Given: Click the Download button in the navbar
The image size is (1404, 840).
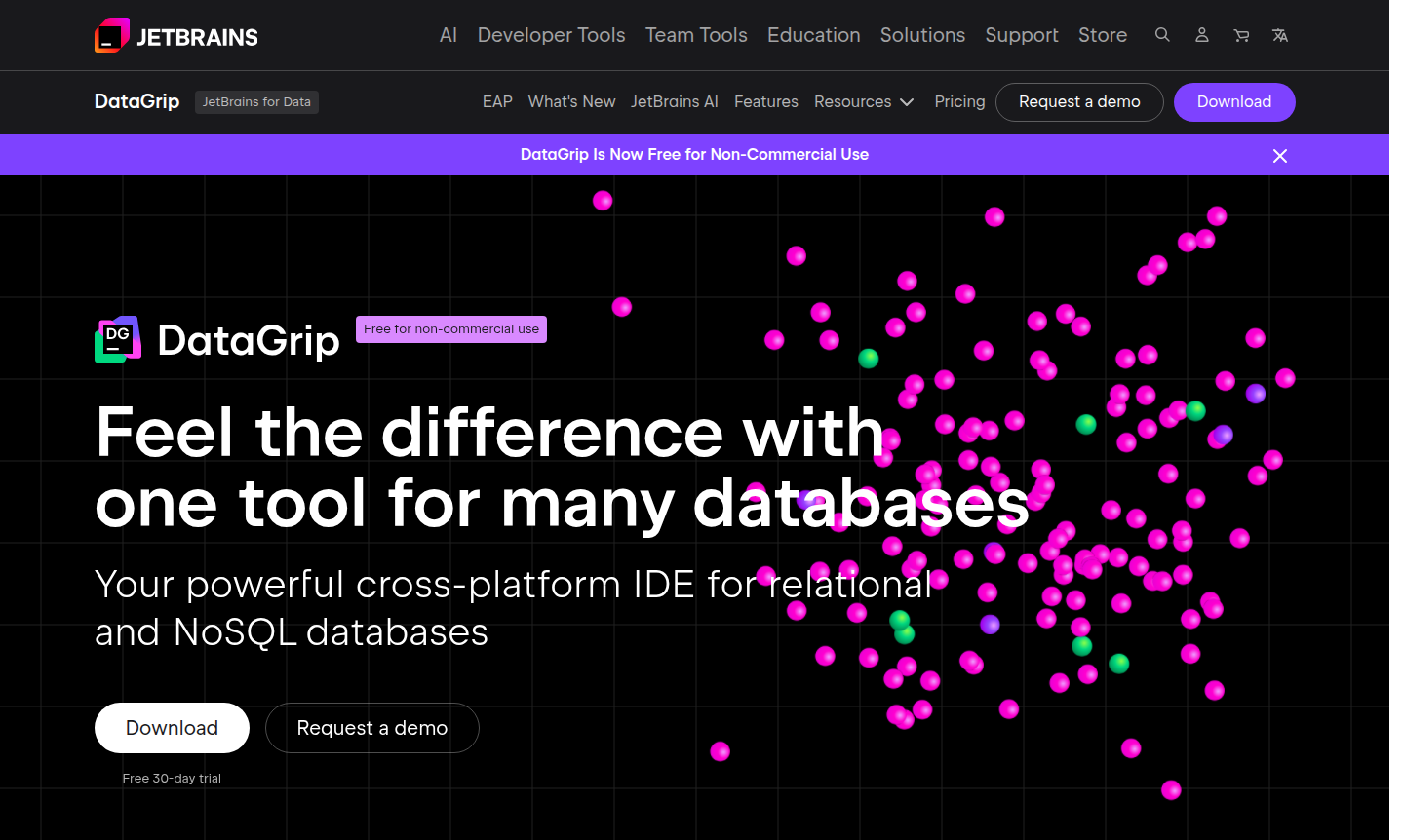Looking at the screenshot, I should click(x=1234, y=101).
